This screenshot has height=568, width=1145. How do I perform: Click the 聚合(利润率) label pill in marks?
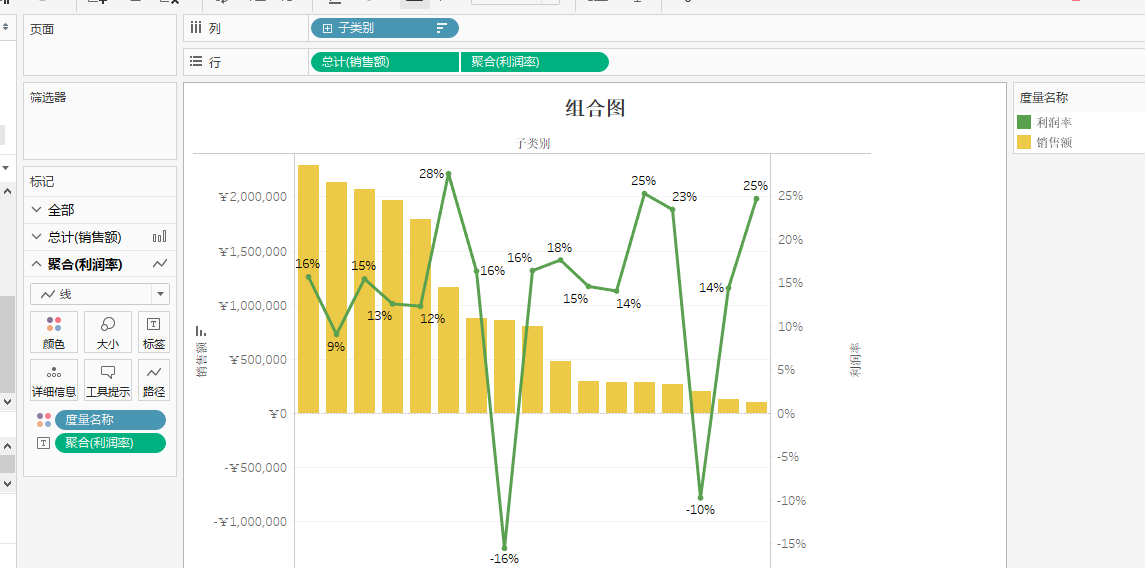(x=110, y=443)
